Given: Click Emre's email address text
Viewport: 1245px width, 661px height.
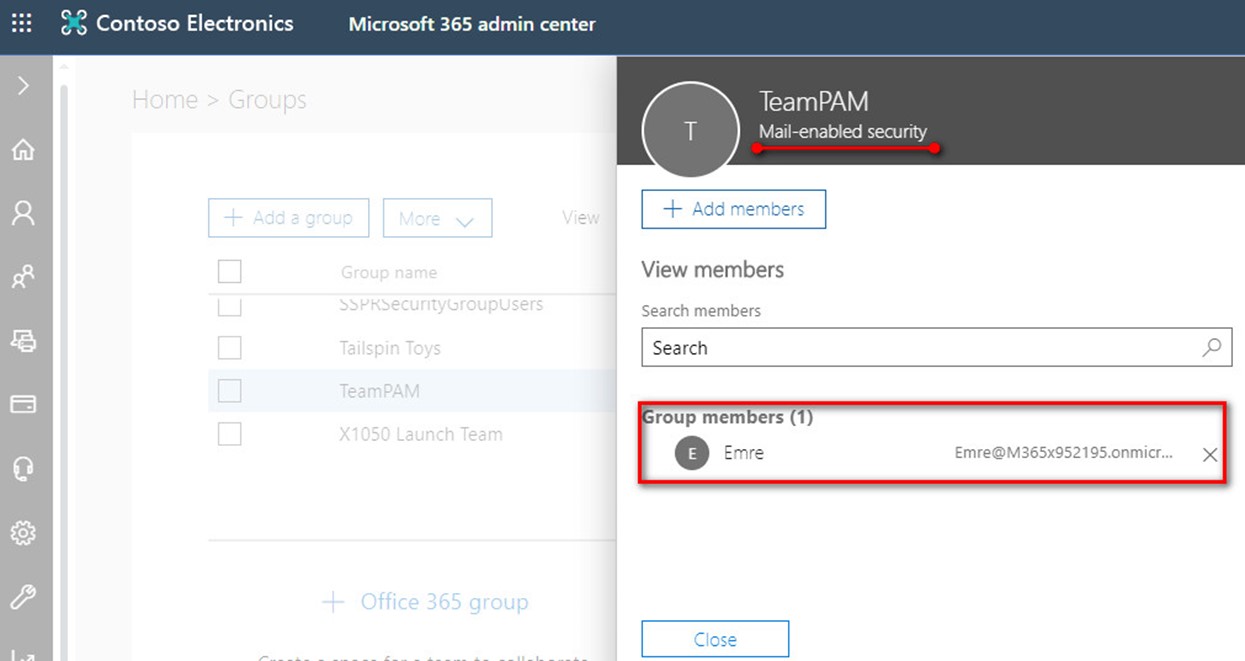Looking at the screenshot, I should tap(1064, 453).
